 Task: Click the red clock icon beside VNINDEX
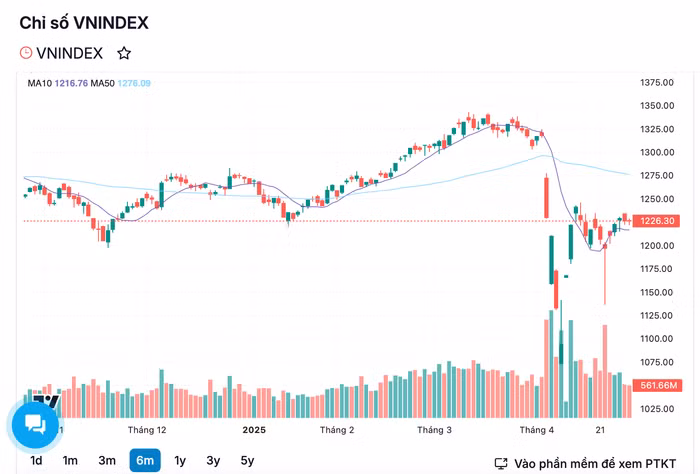coord(26,54)
